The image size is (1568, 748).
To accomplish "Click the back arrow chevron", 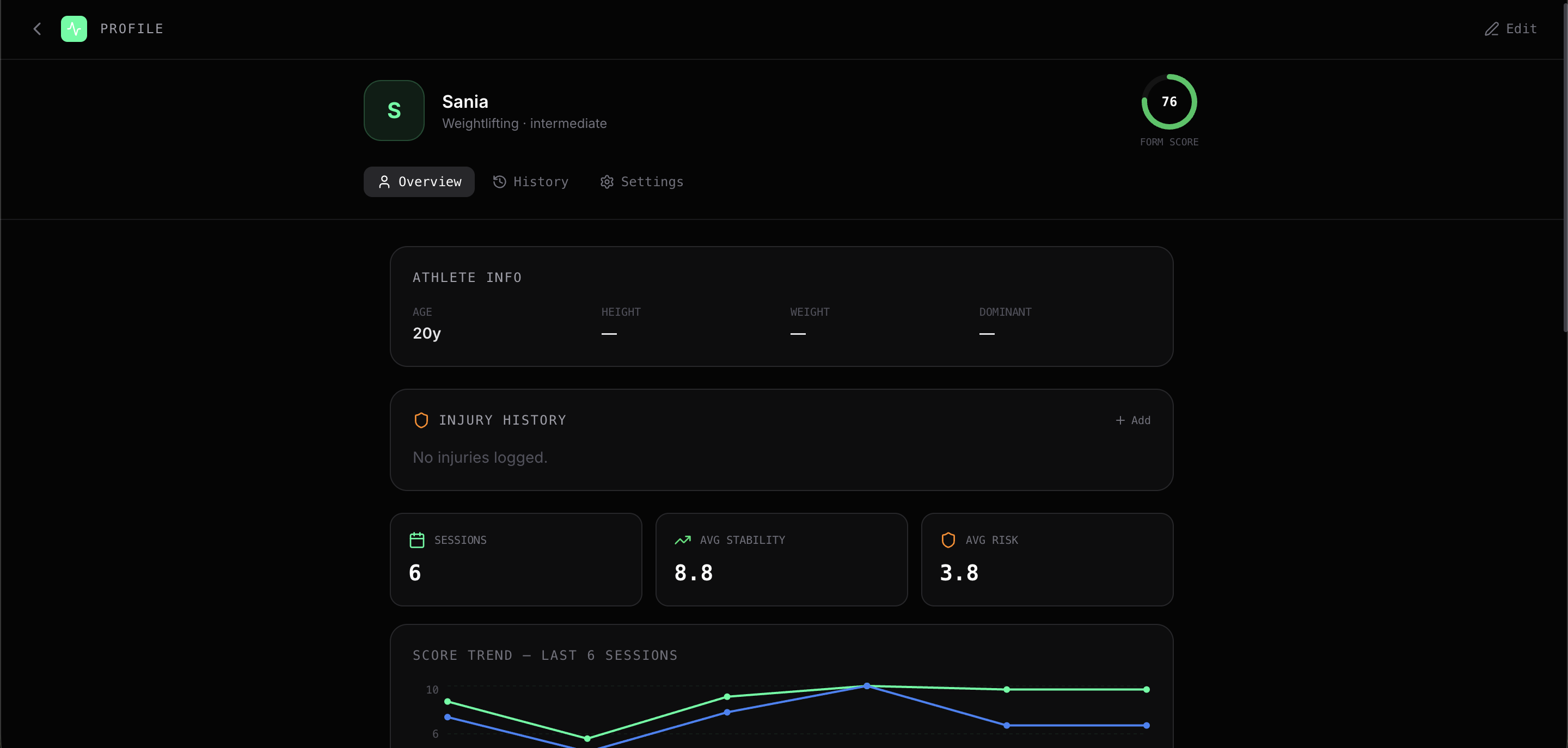I will [37, 29].
